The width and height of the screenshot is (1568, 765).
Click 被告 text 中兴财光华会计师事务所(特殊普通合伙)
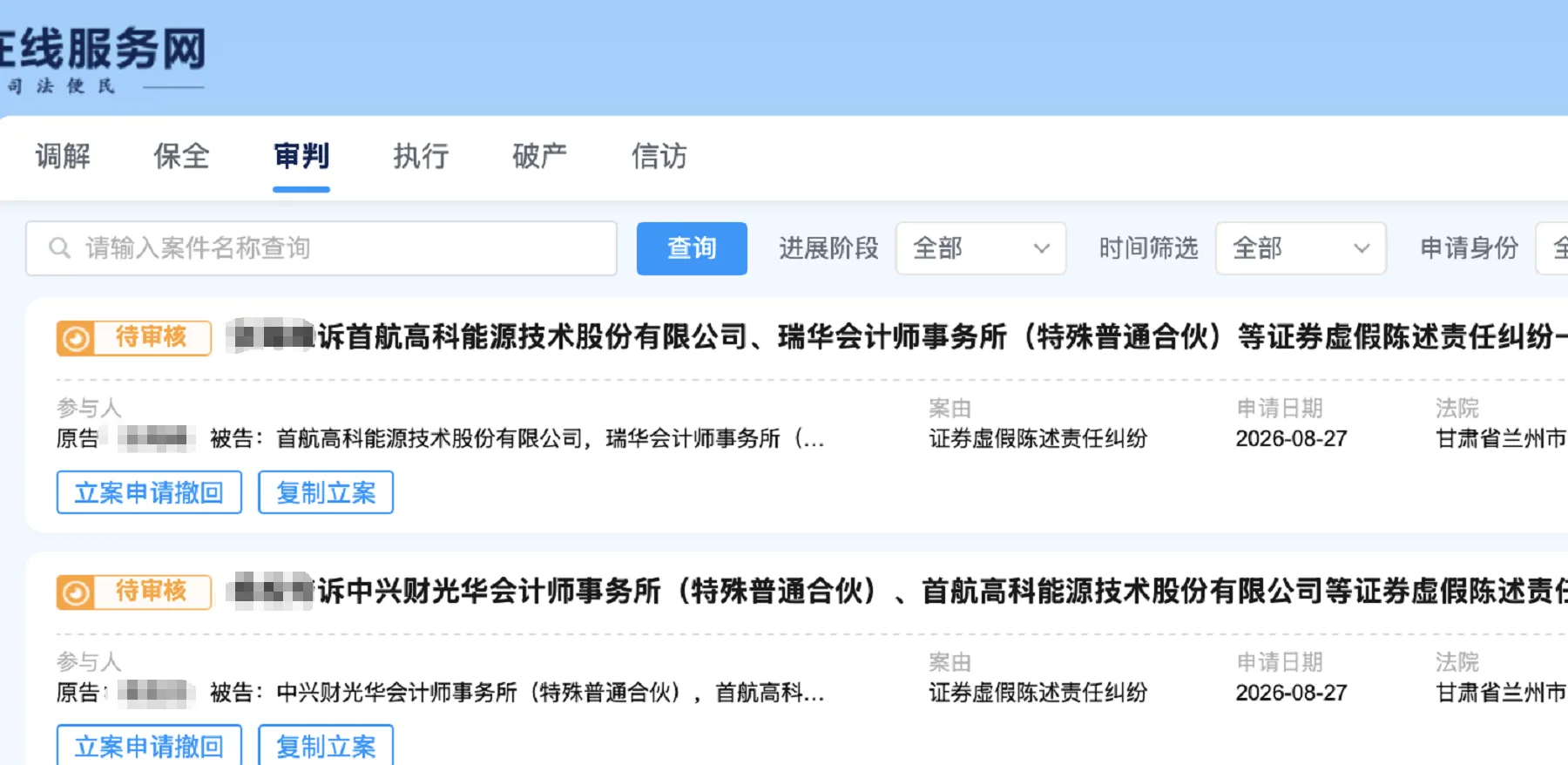[x=550, y=693]
